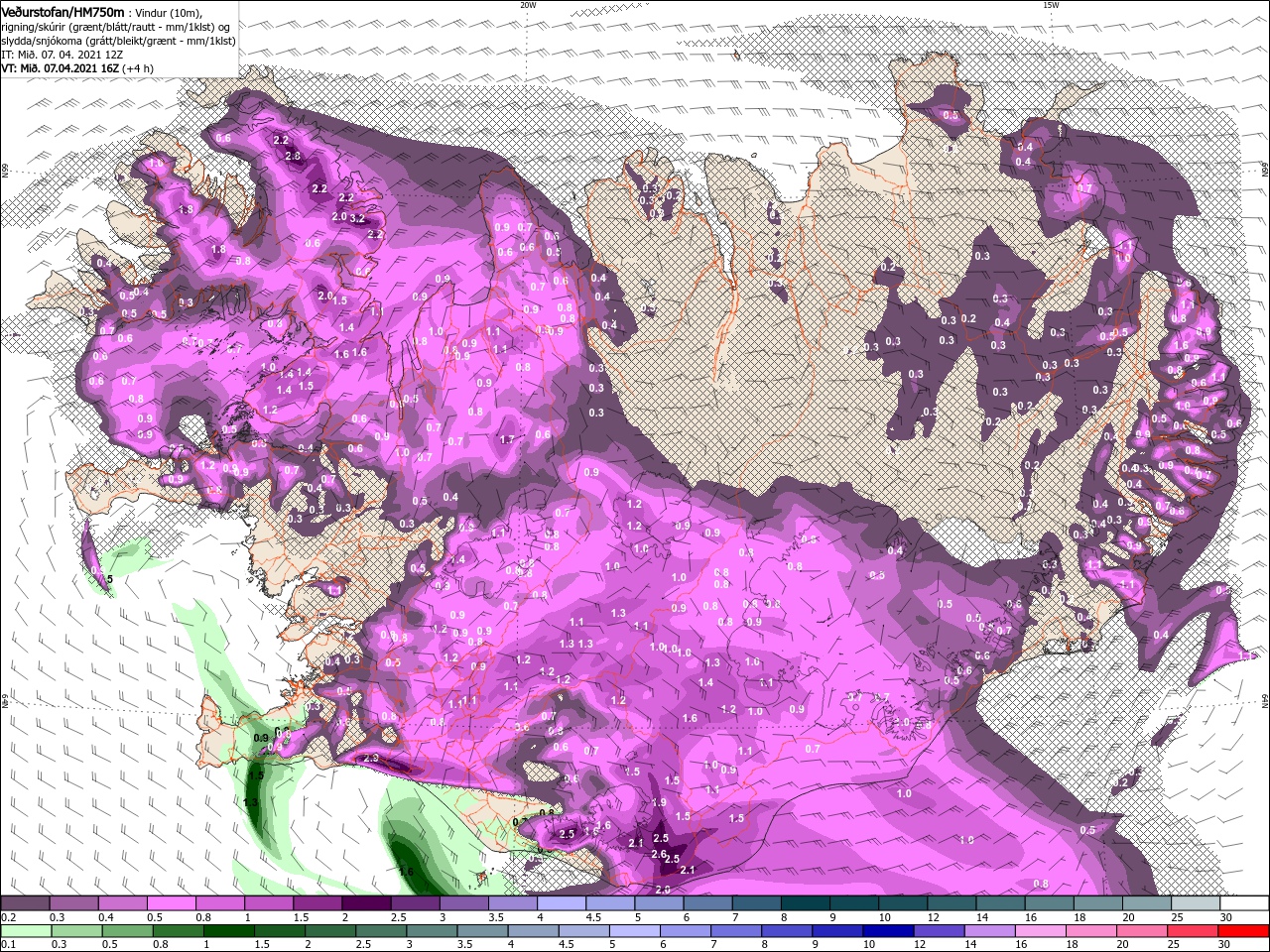The image size is (1270, 952).
Task: Click the 3.2 precipitation value on the map
Action: point(358,218)
